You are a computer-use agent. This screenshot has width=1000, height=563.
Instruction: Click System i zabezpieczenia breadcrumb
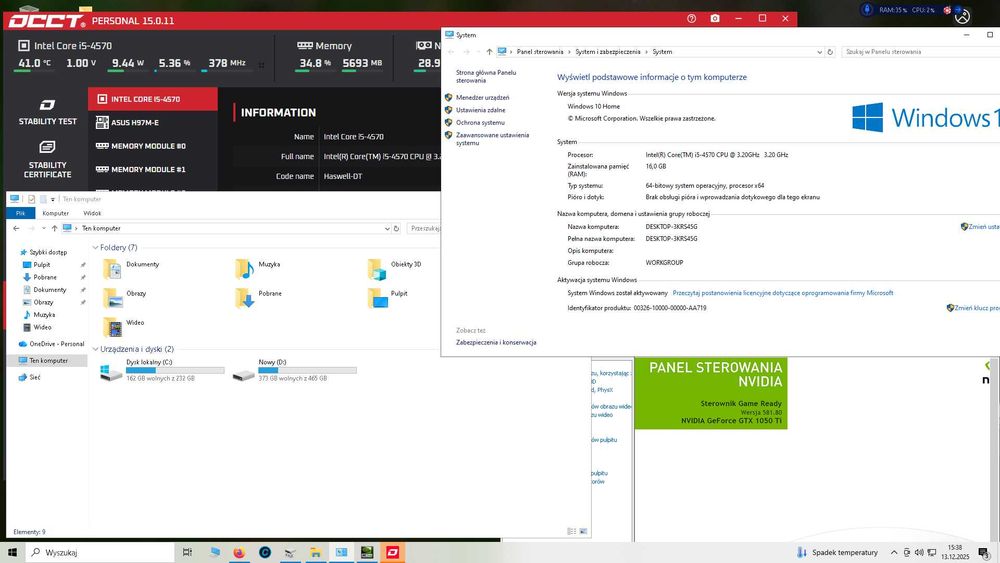click(x=607, y=52)
